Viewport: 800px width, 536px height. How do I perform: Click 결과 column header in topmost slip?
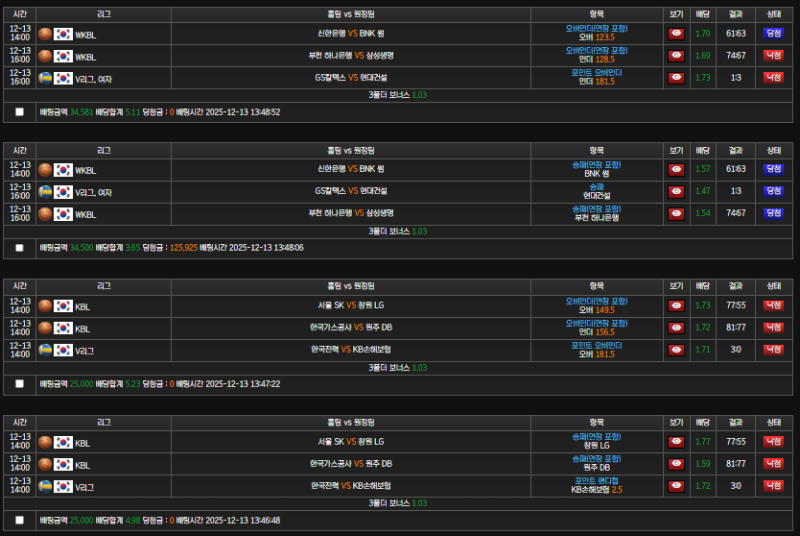click(x=736, y=14)
